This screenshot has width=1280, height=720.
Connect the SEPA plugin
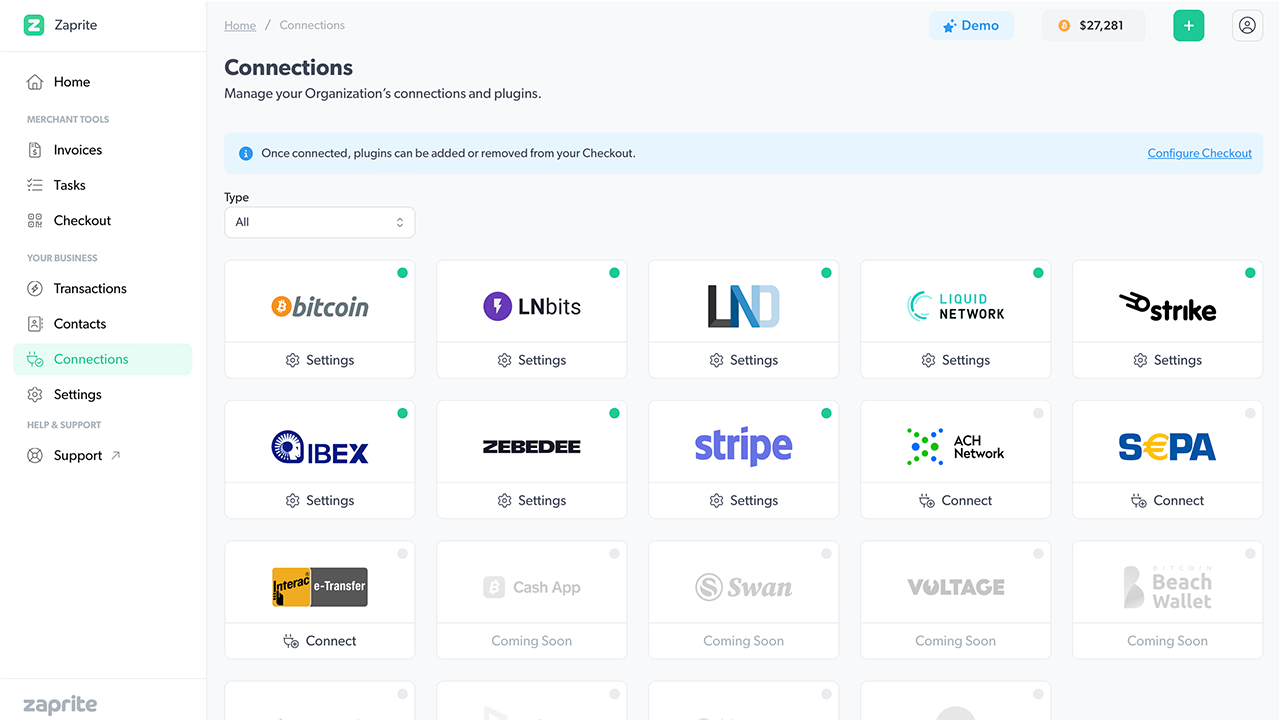[x=1168, y=500]
